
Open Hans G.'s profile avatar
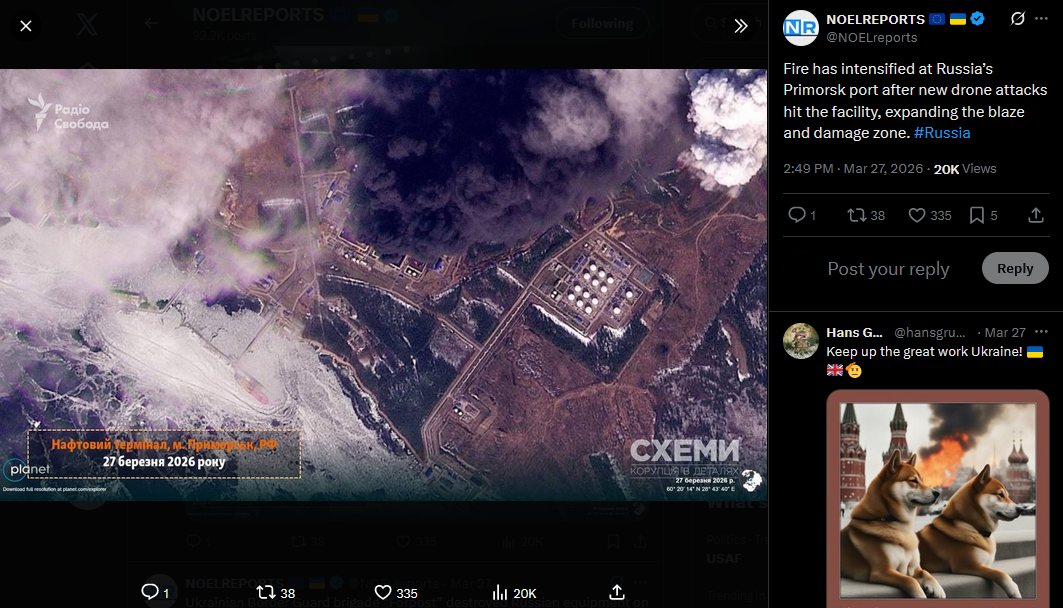point(801,340)
